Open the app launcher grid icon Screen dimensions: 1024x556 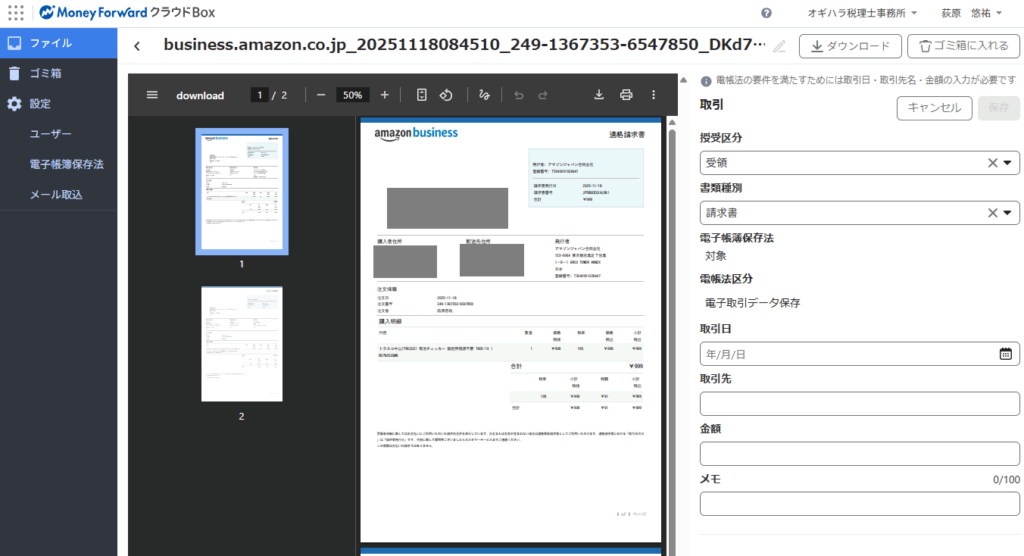pyautogui.click(x=16, y=13)
